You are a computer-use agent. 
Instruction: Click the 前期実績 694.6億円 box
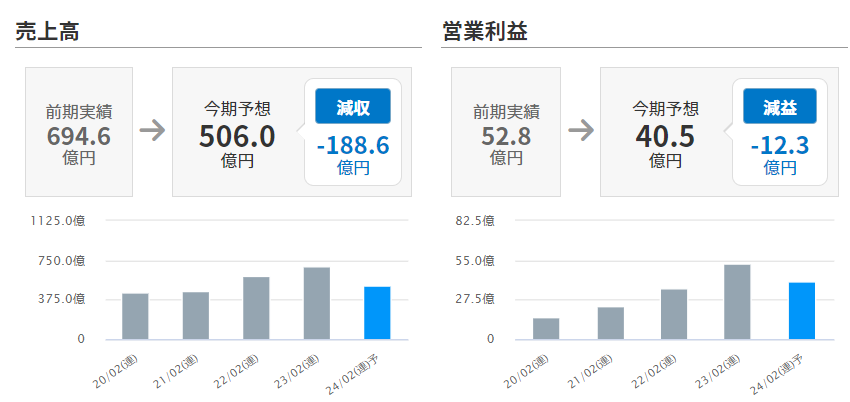[x=79, y=132]
